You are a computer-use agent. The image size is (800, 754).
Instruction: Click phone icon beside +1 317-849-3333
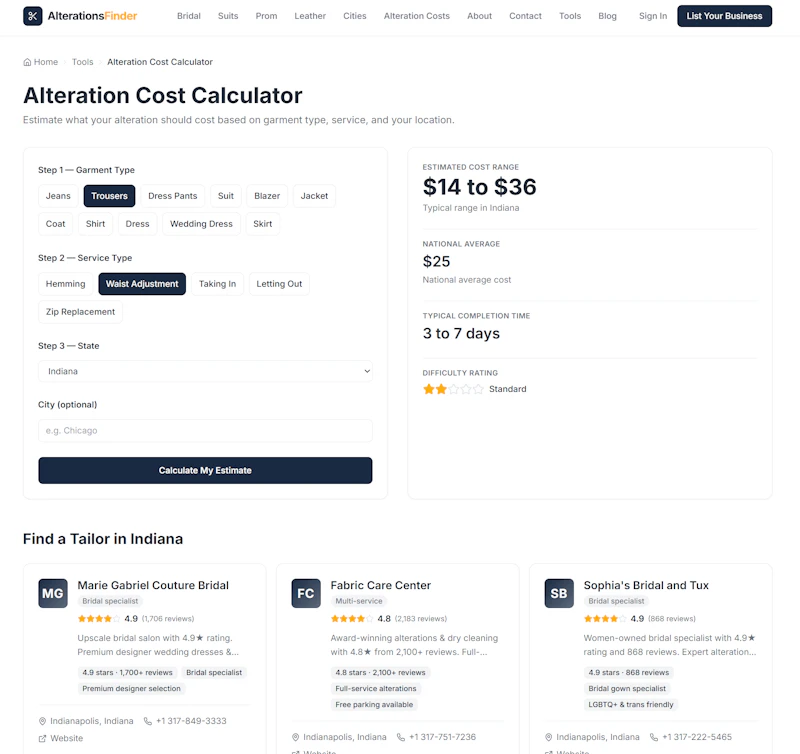click(x=148, y=721)
